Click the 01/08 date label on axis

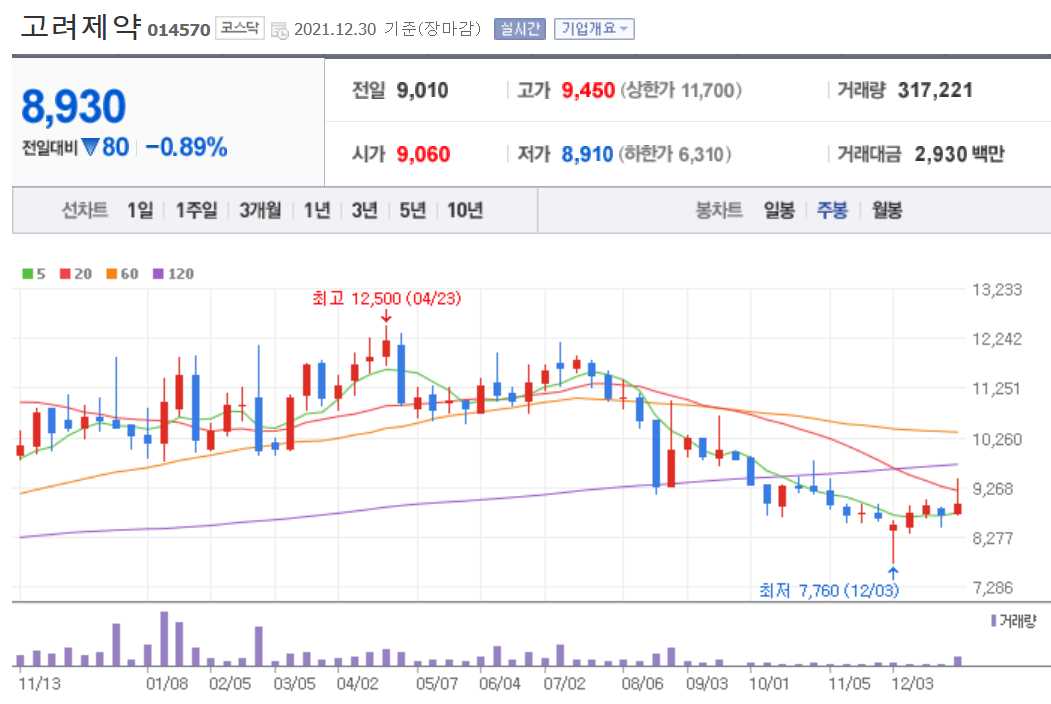[x=166, y=683]
